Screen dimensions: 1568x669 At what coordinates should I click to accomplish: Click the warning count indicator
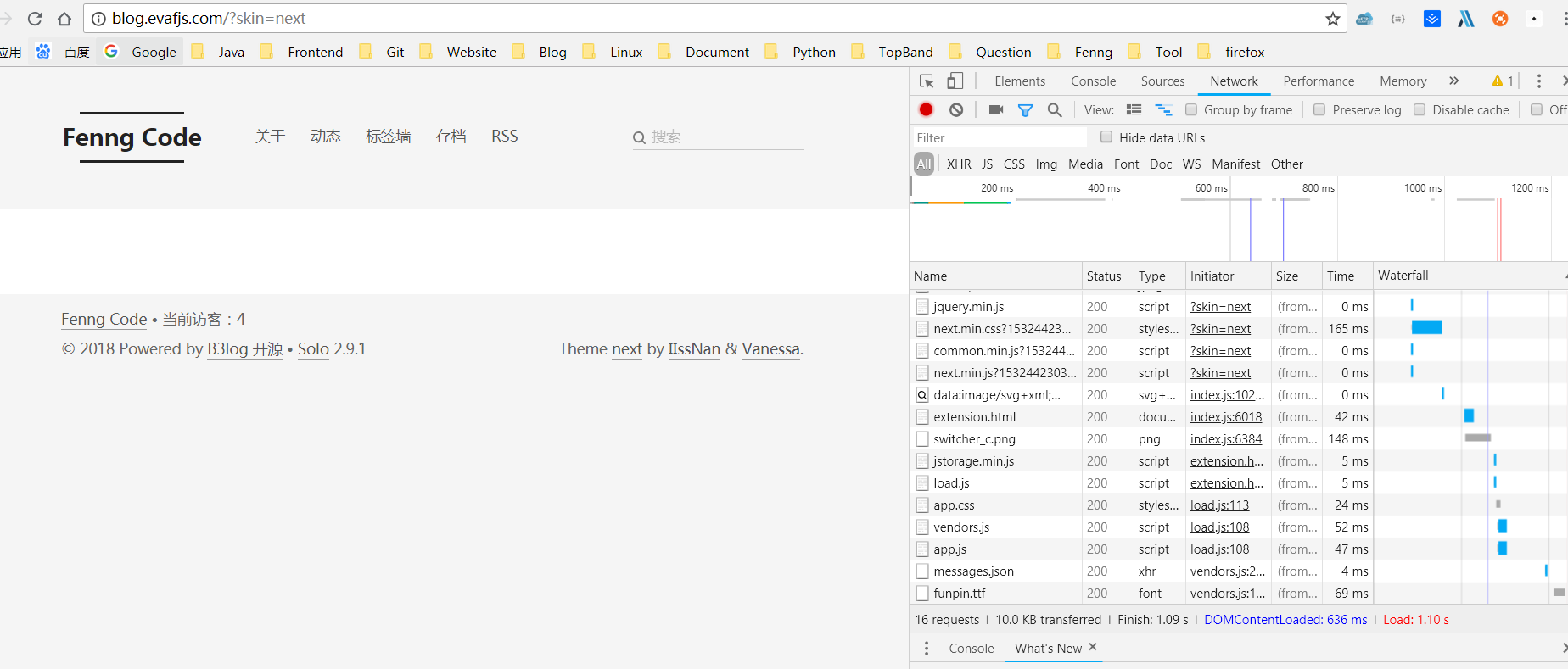(x=1503, y=81)
